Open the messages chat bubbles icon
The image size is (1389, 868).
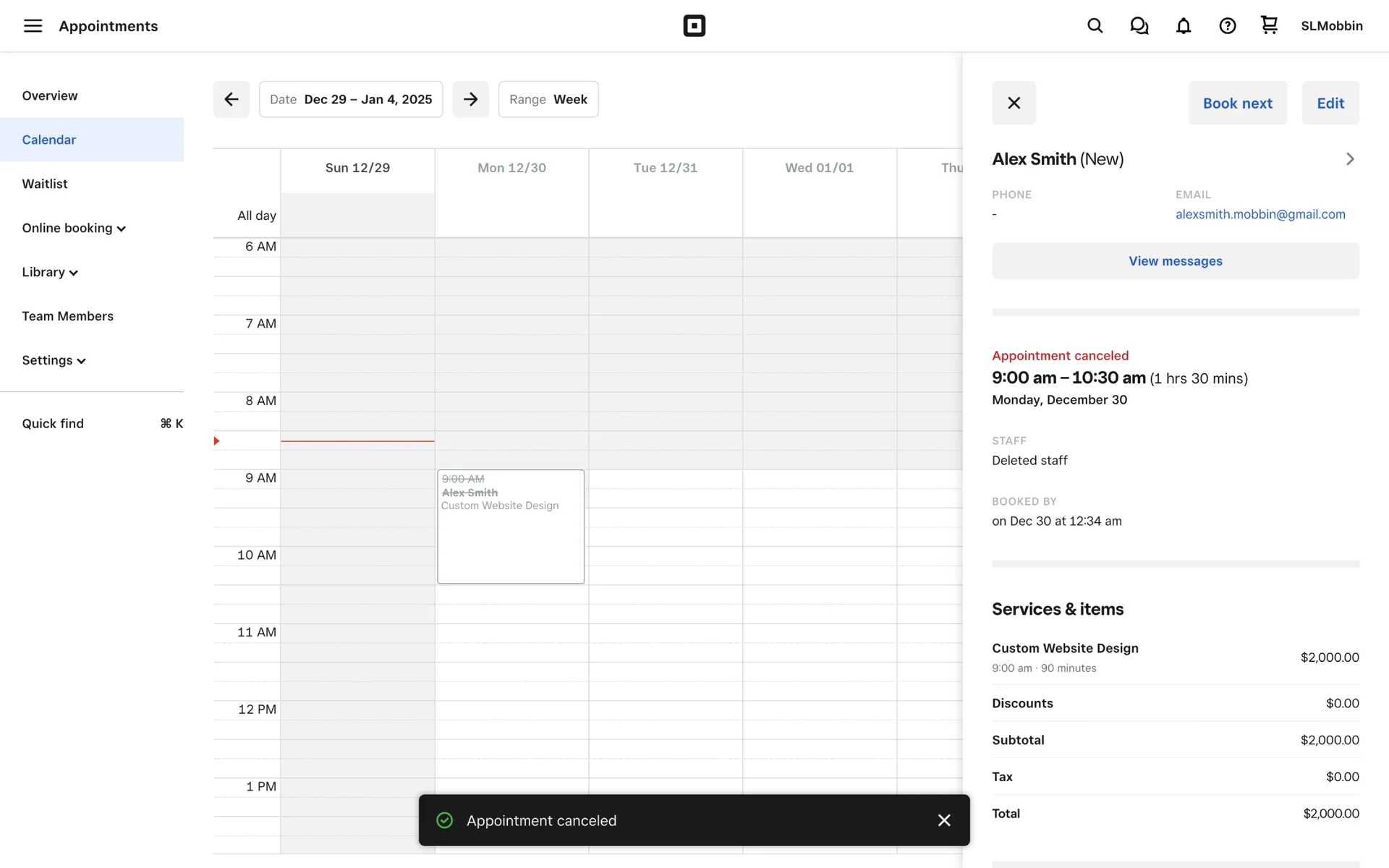point(1139,26)
